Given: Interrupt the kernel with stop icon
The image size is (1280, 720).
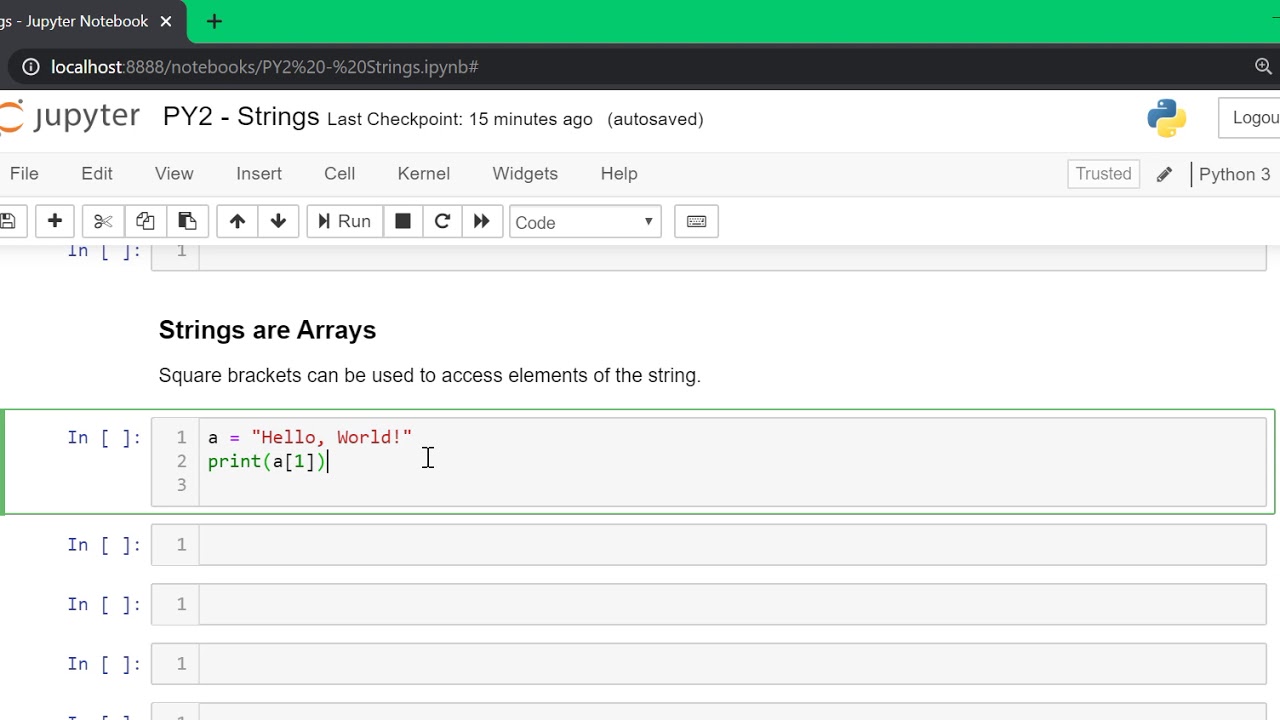Looking at the screenshot, I should [x=403, y=222].
